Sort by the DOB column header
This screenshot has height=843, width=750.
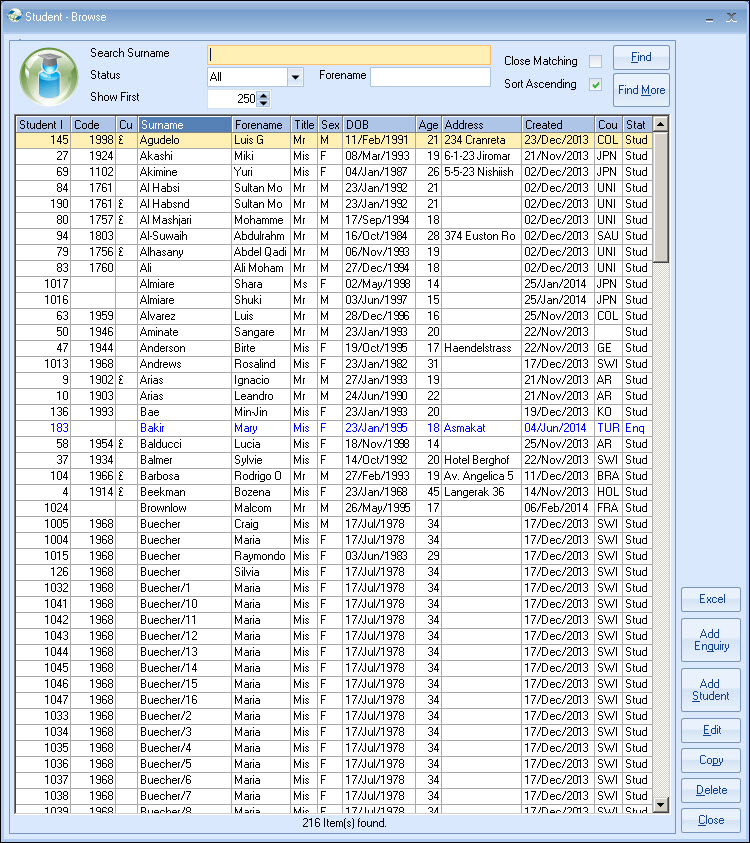pyautogui.click(x=378, y=125)
